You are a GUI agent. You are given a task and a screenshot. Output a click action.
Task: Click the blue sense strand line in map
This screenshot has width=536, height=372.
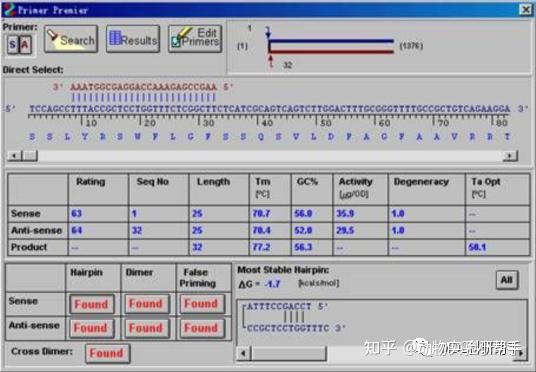(331, 41)
